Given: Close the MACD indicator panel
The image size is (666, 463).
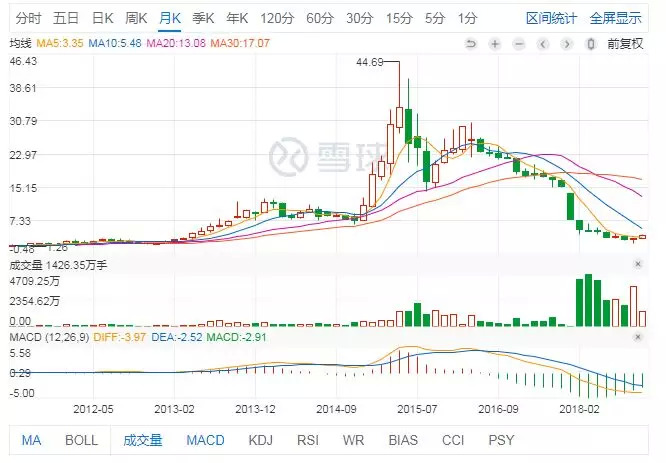Looking at the screenshot, I should (x=638, y=337).
